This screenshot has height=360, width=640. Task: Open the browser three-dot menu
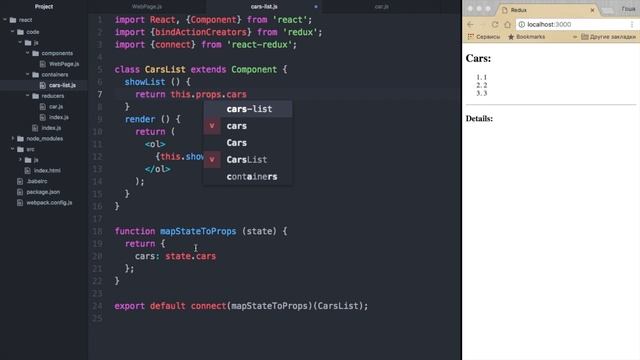(x=632, y=24)
